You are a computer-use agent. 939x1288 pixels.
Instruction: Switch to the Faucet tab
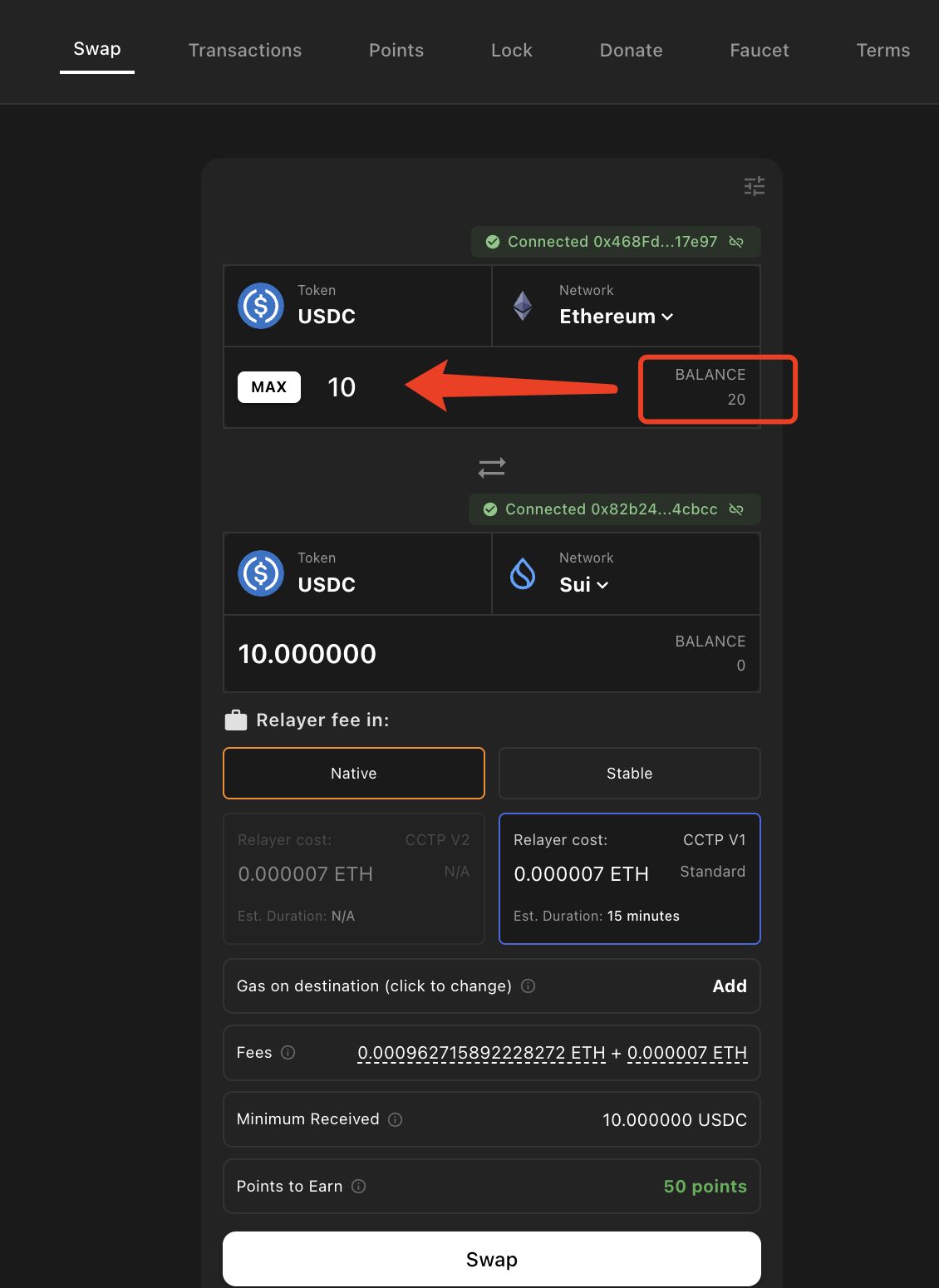click(x=760, y=50)
